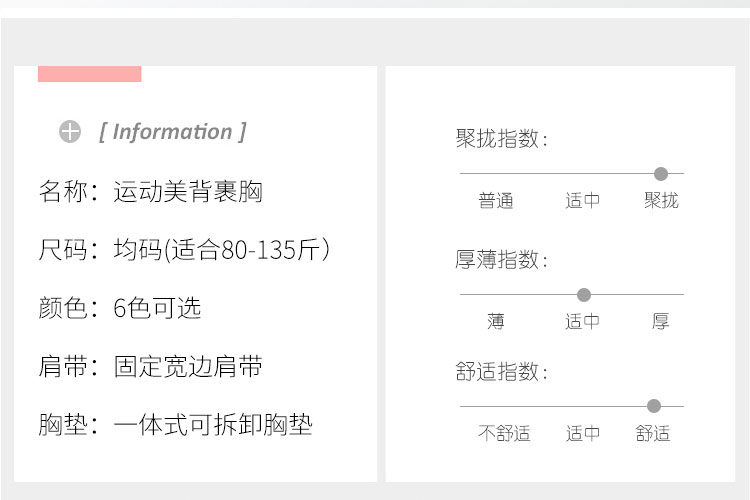Viewport: 750px width, 500px height.
Task: Select the 不舒适 label on comfort scale
Action: pyautogui.click(x=504, y=433)
